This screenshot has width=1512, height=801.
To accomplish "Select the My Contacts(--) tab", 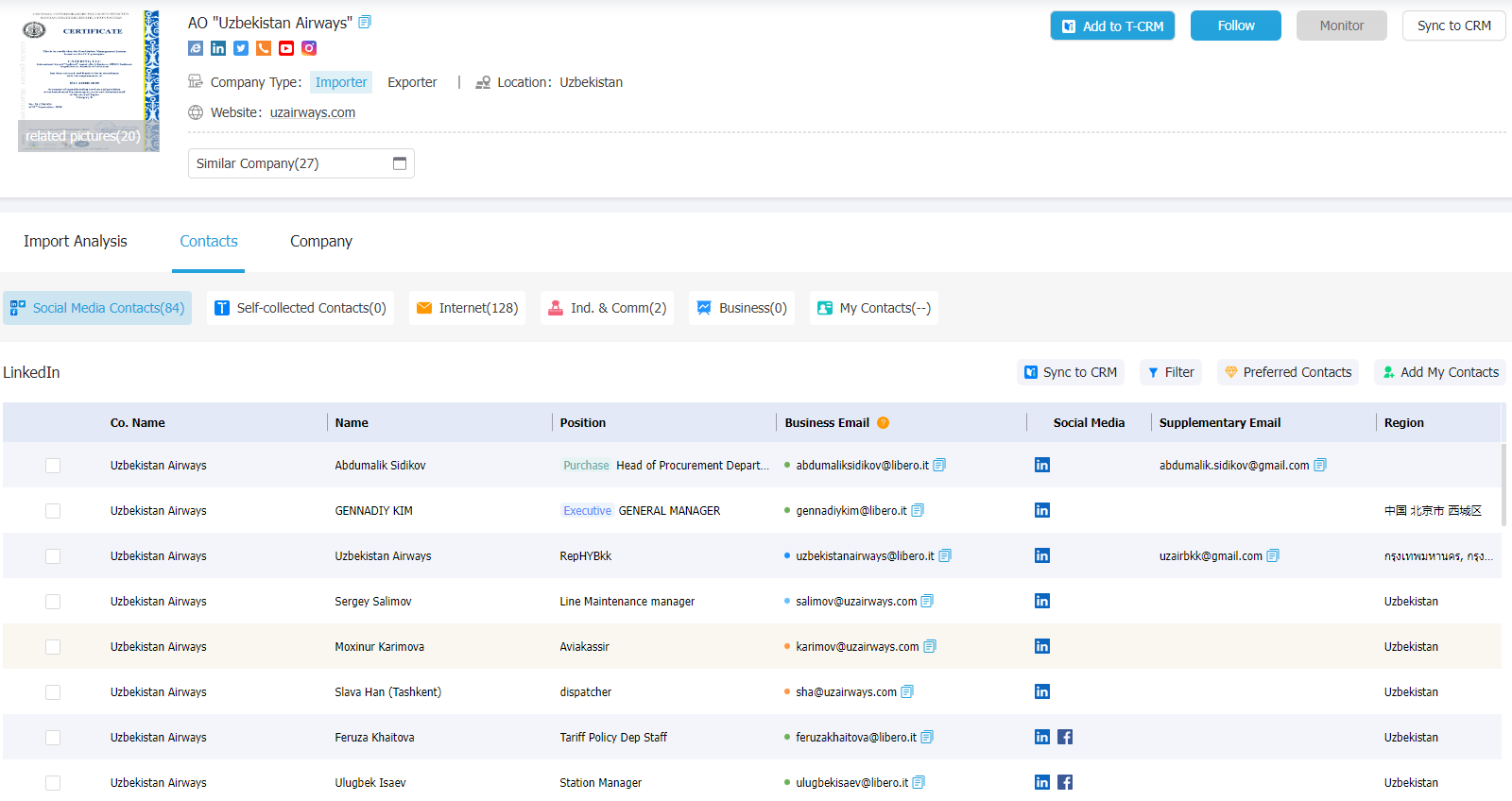I will 874,308.
